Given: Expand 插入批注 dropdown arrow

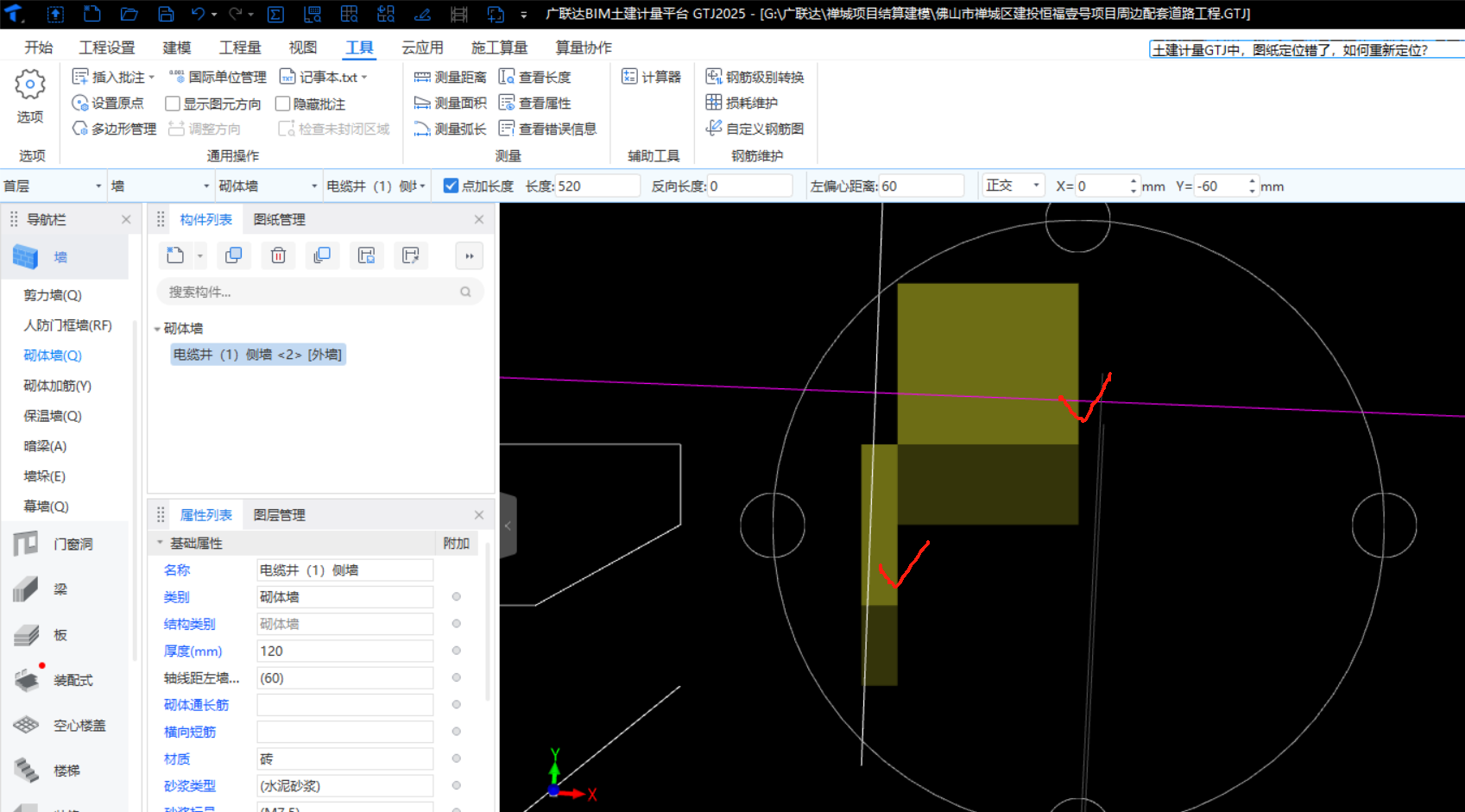Looking at the screenshot, I should click(151, 77).
